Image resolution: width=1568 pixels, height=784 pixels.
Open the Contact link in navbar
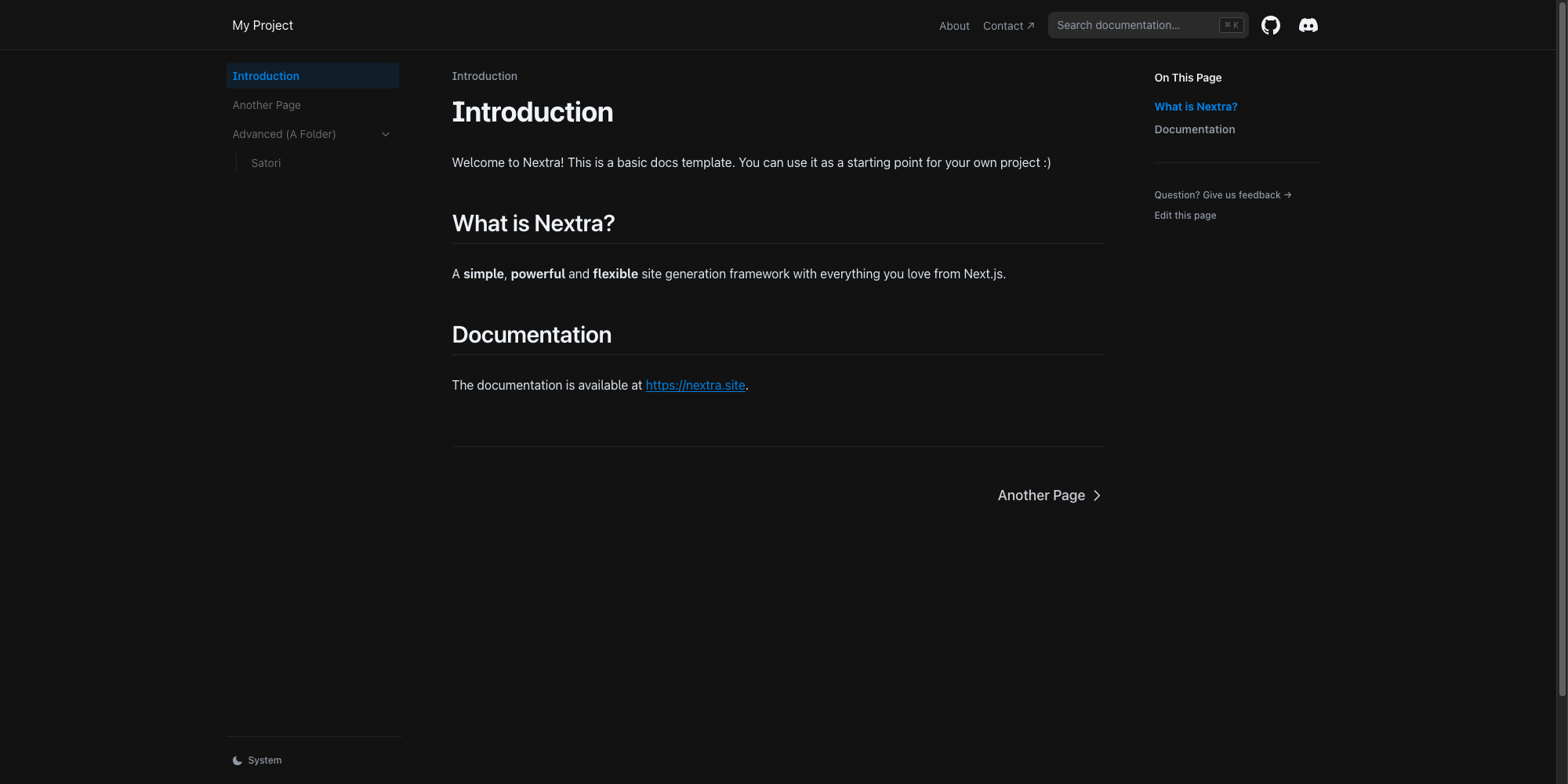coord(1008,26)
